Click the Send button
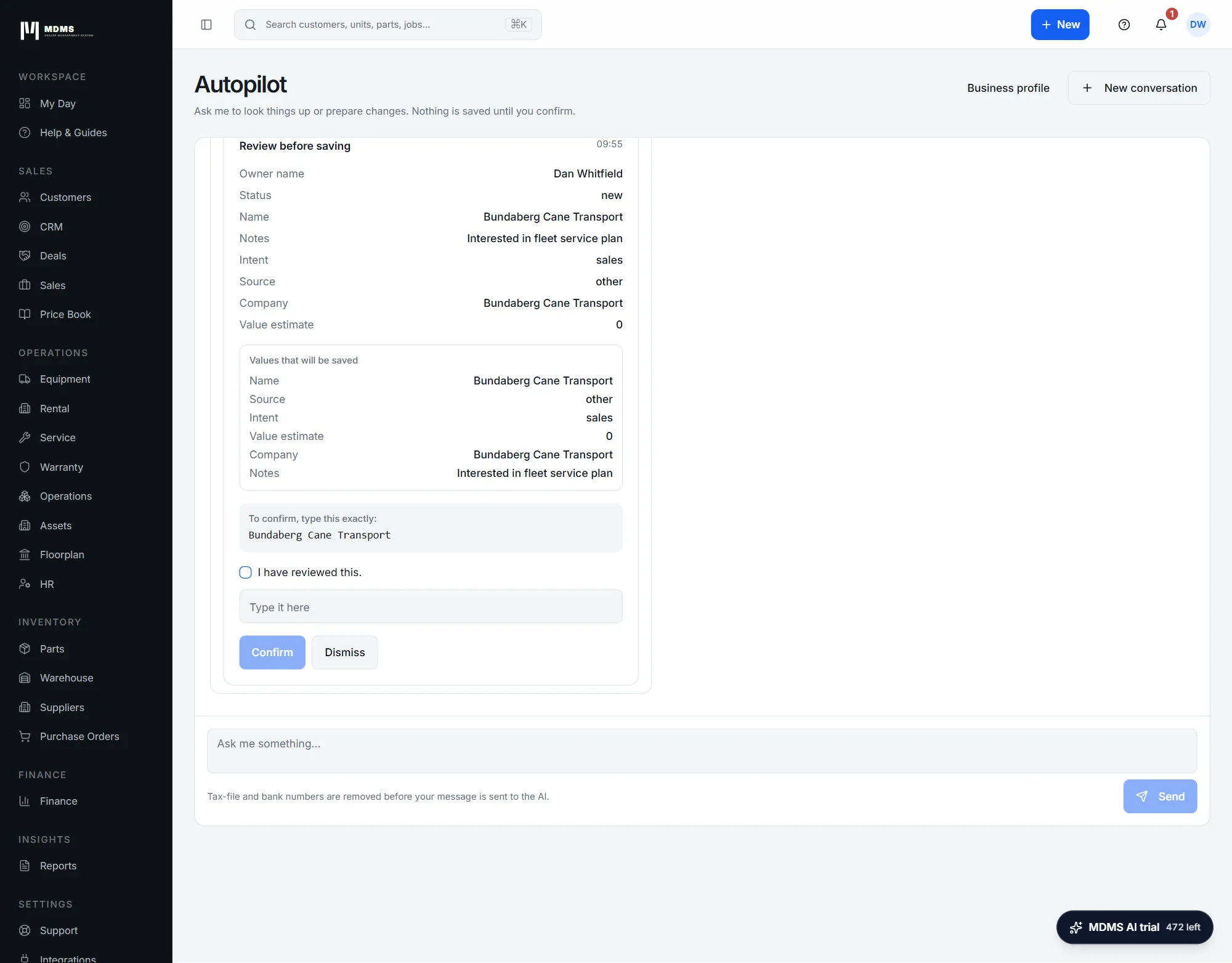Image resolution: width=1232 pixels, height=963 pixels. point(1160,797)
